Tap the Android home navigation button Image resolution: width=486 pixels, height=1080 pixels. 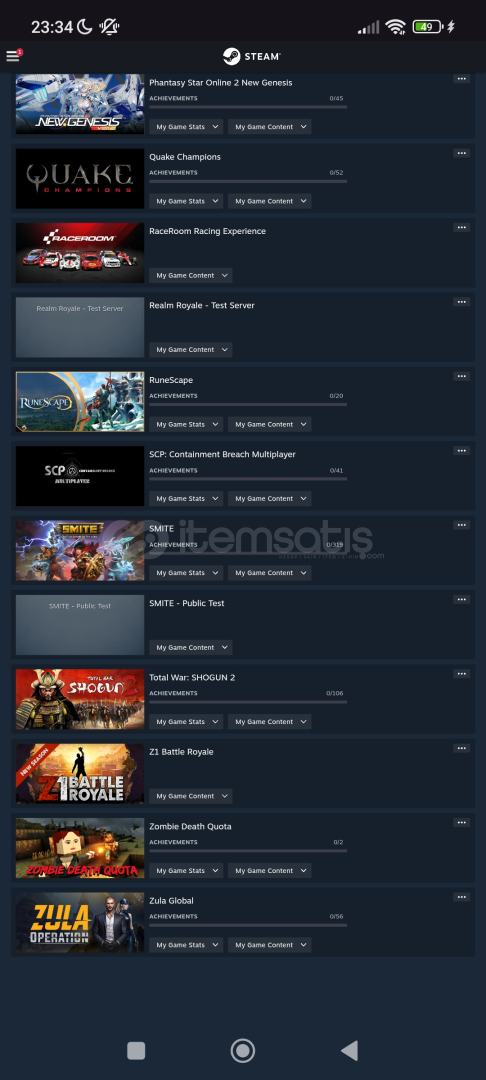(x=242, y=1050)
